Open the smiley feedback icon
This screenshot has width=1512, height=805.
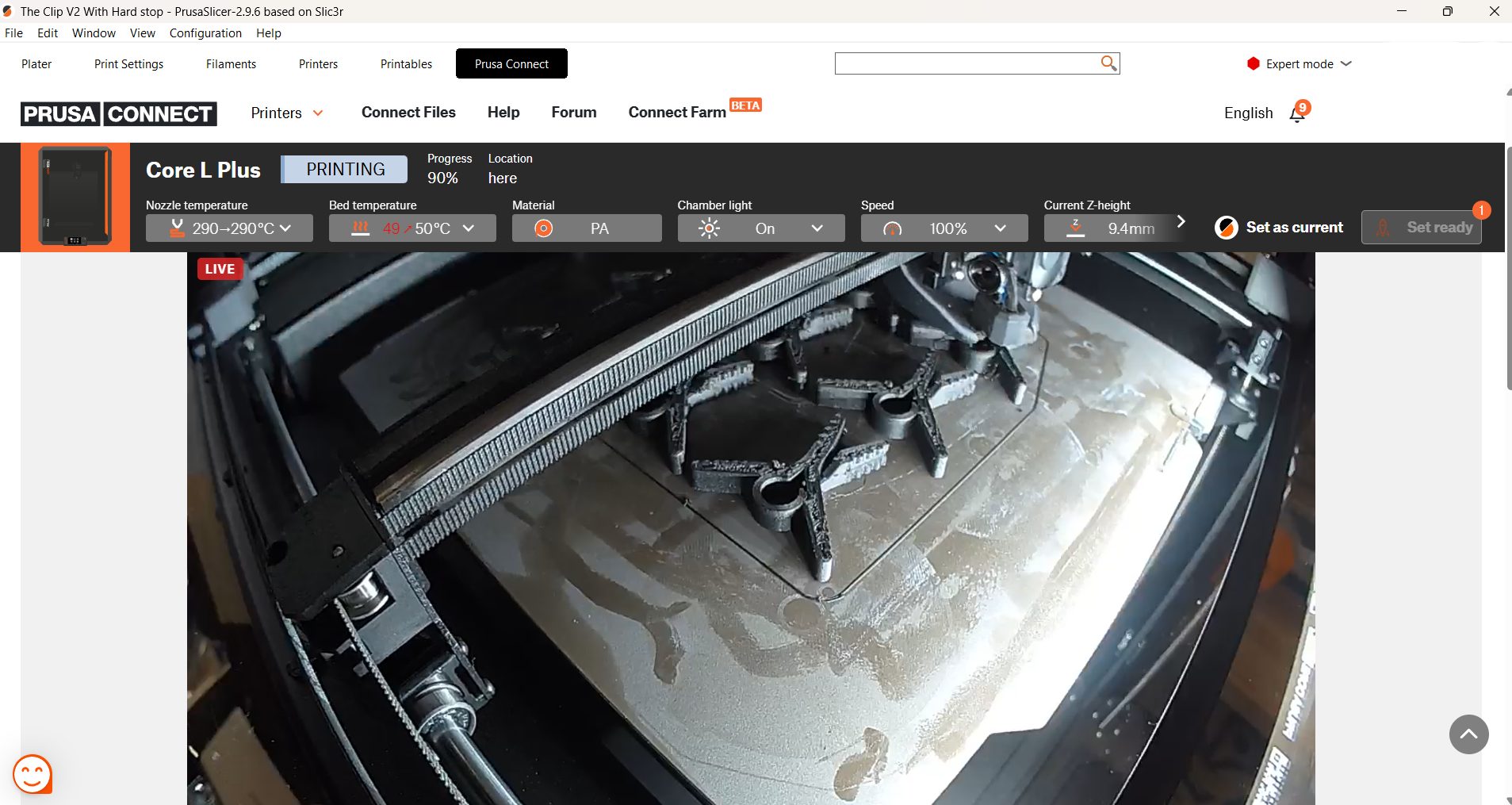tap(33, 774)
